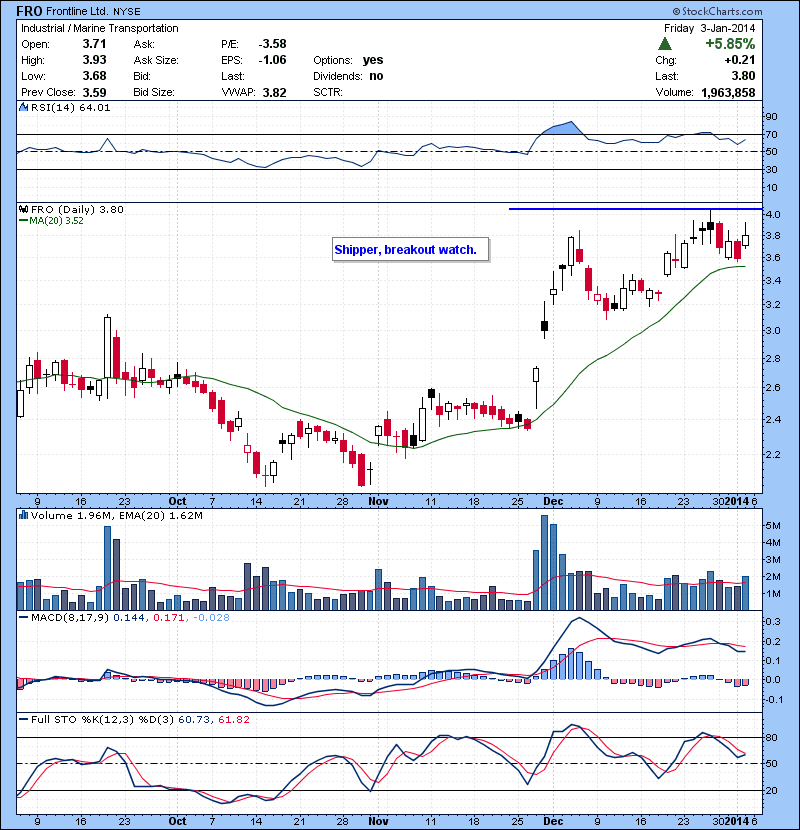Click the '2014' label on price axis

pos(737,501)
